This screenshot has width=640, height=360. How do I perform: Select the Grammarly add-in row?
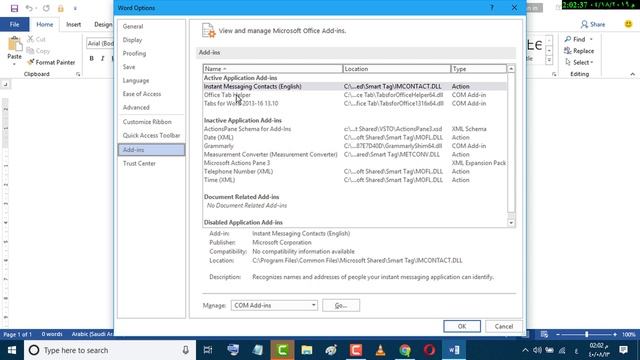[355, 146]
